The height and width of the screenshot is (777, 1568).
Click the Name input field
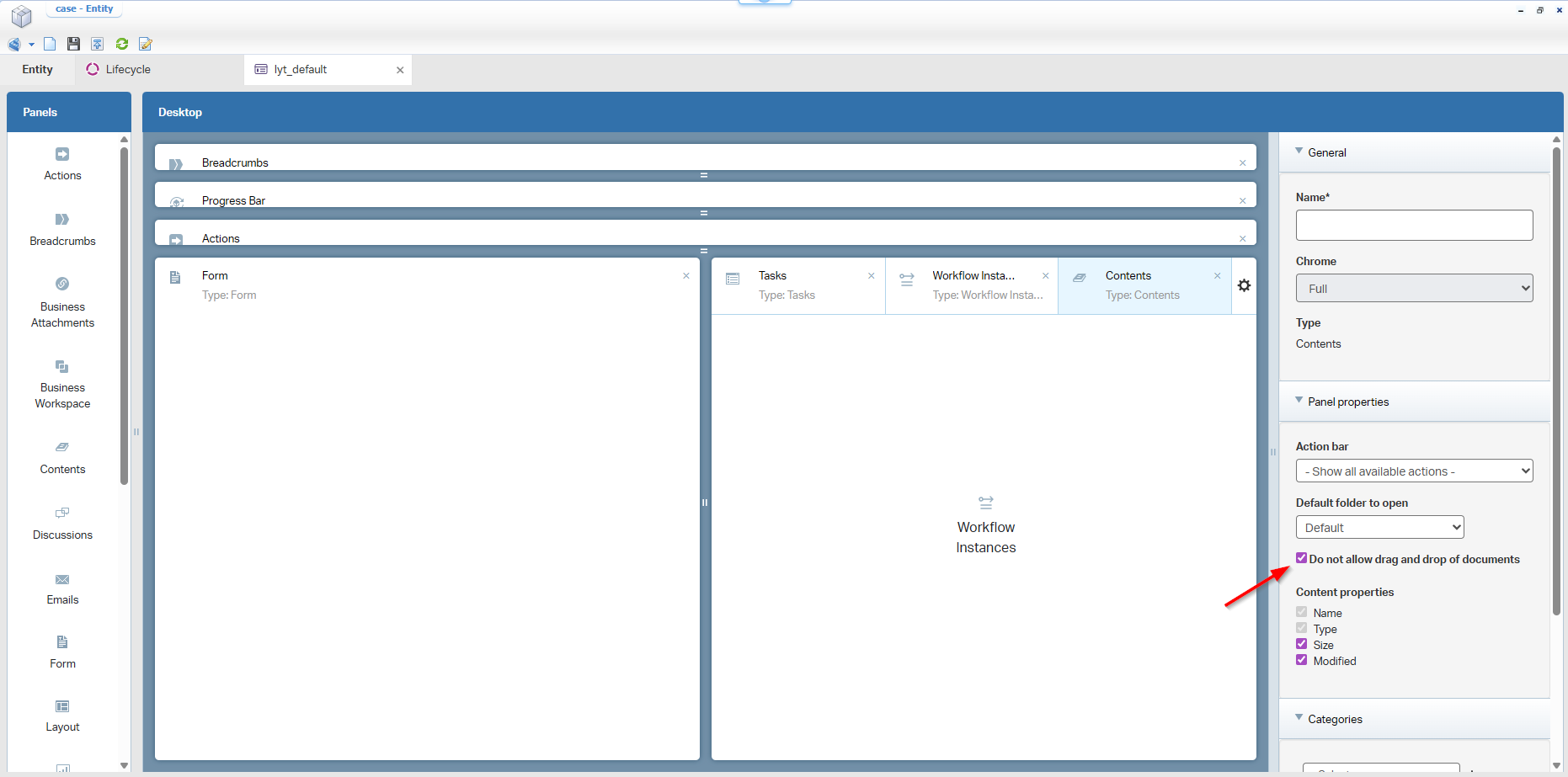(1414, 225)
